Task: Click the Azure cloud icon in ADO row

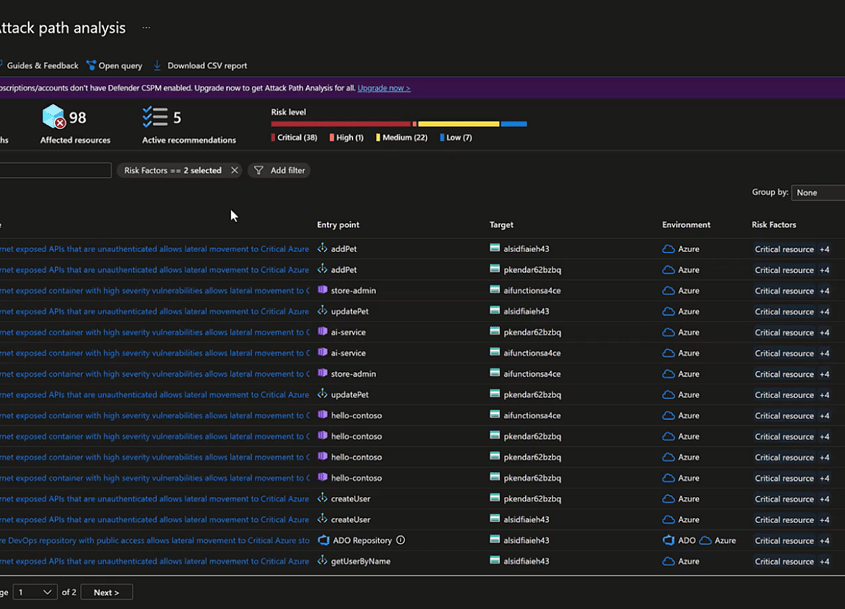Action: (706, 540)
